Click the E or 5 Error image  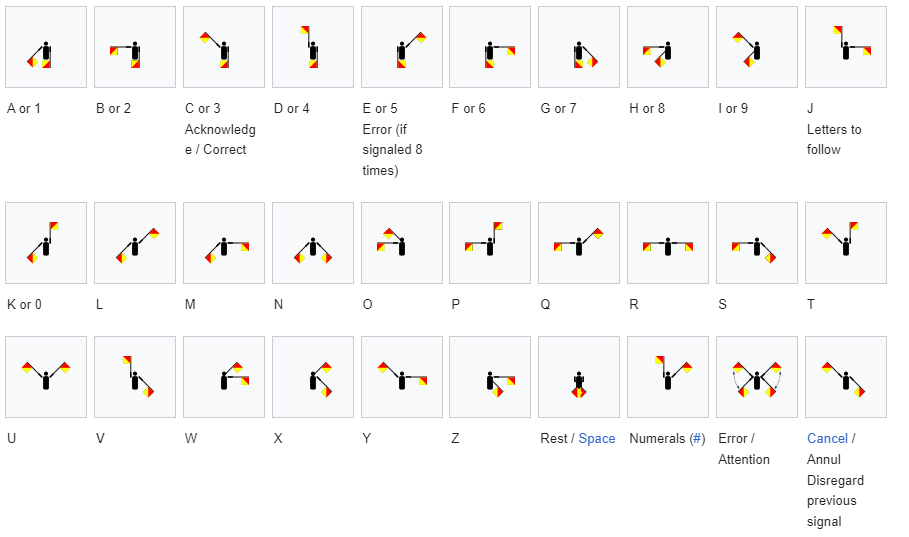[x=402, y=48]
